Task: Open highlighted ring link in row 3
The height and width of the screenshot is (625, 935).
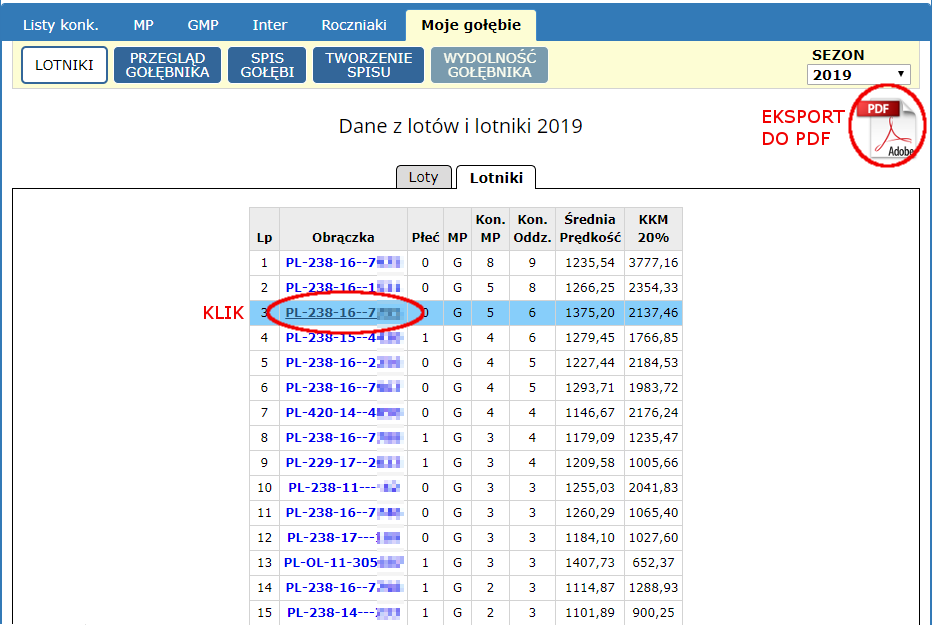Action: [343, 313]
